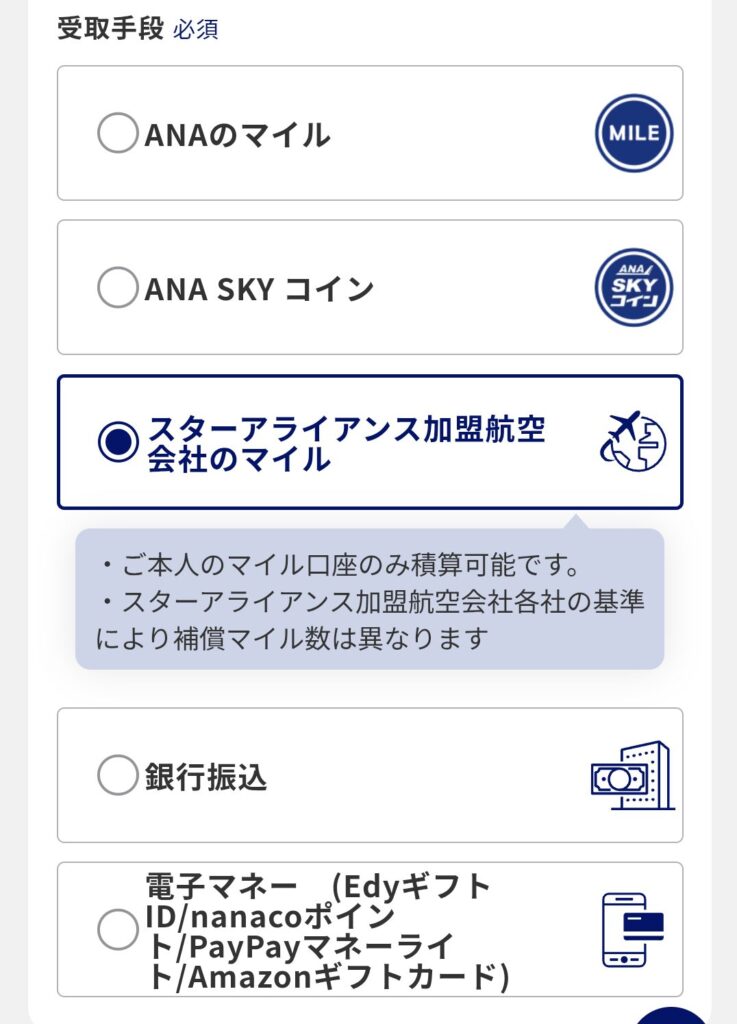Pick the 電子マネー radio button
Screen dimensions: 737x1024
(x=117, y=930)
